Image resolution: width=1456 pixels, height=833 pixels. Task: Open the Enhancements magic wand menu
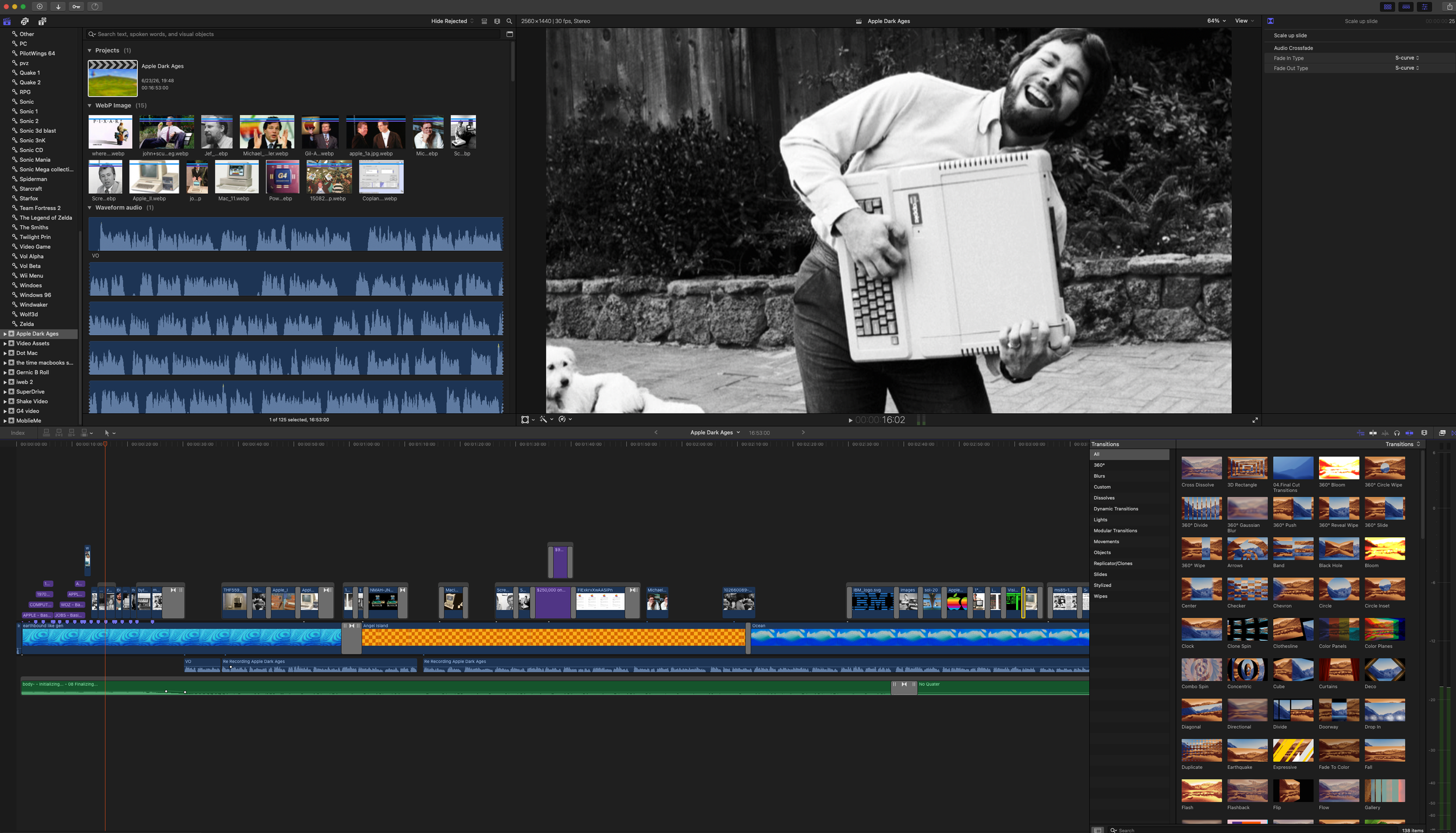click(546, 419)
